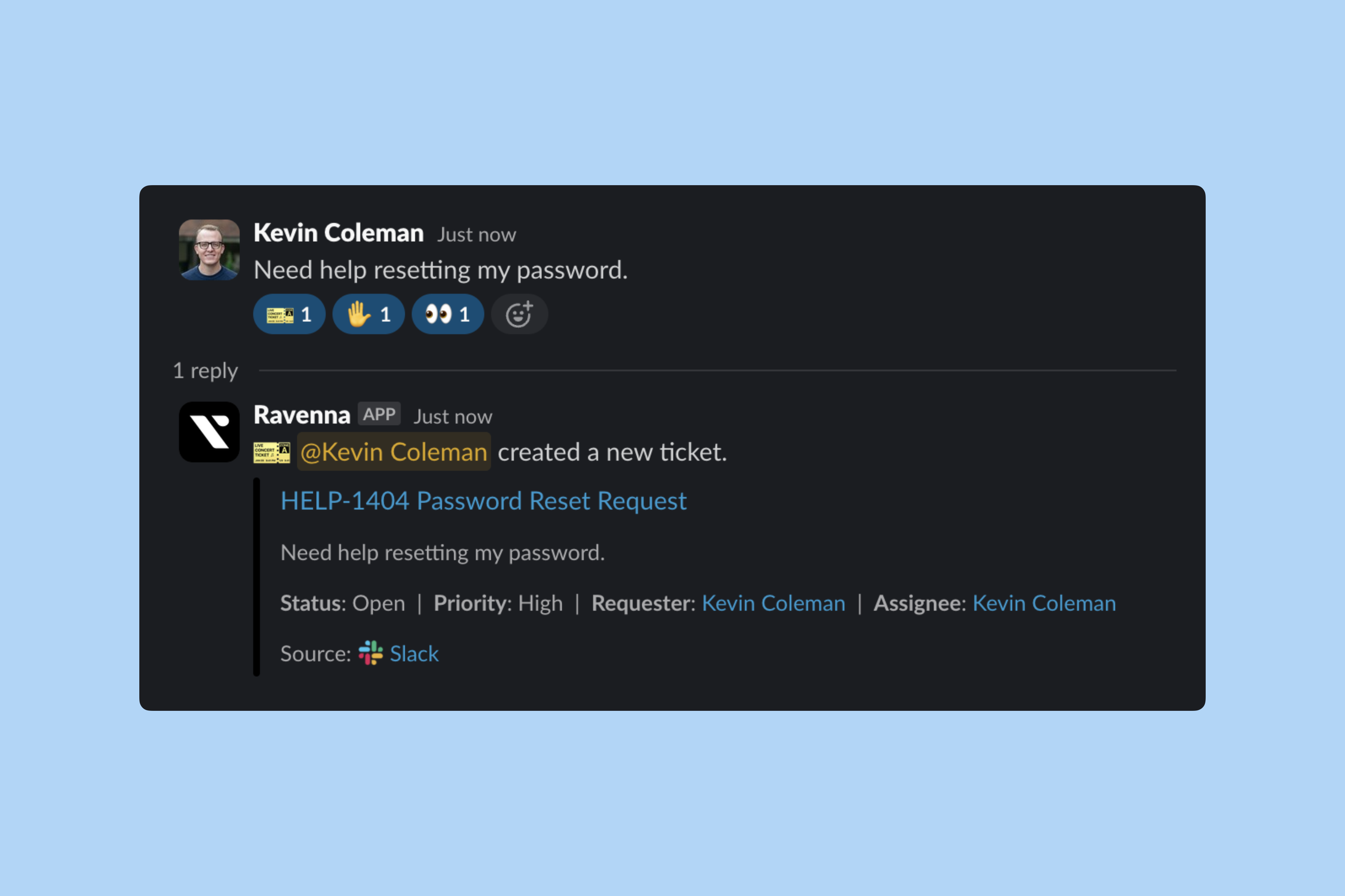Viewport: 1345px width, 896px height.
Task: Click the Slack logo icon beside Source
Action: pos(371,653)
